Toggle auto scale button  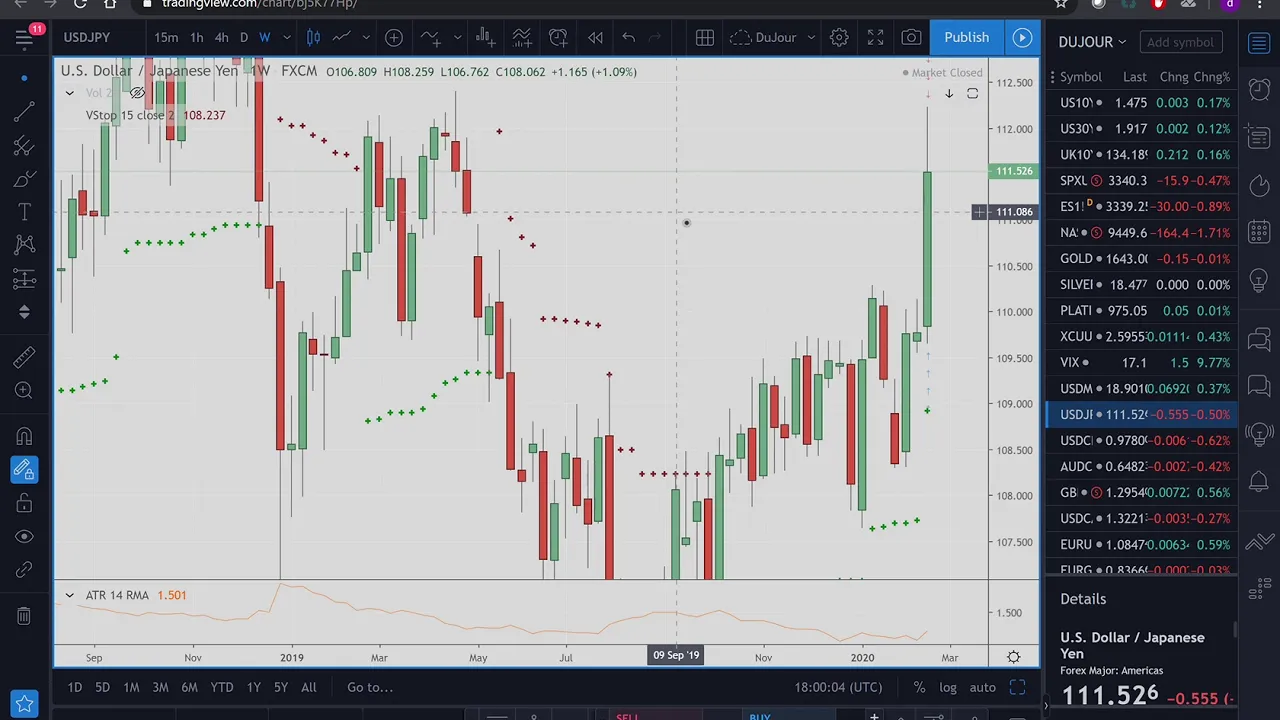(x=982, y=688)
